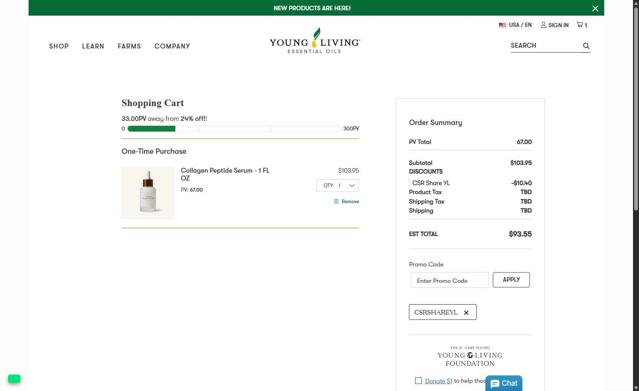This screenshot has height=391, width=639.
Task: Open Collagen Peptide Serum product thumbnail
Action: 148,192
